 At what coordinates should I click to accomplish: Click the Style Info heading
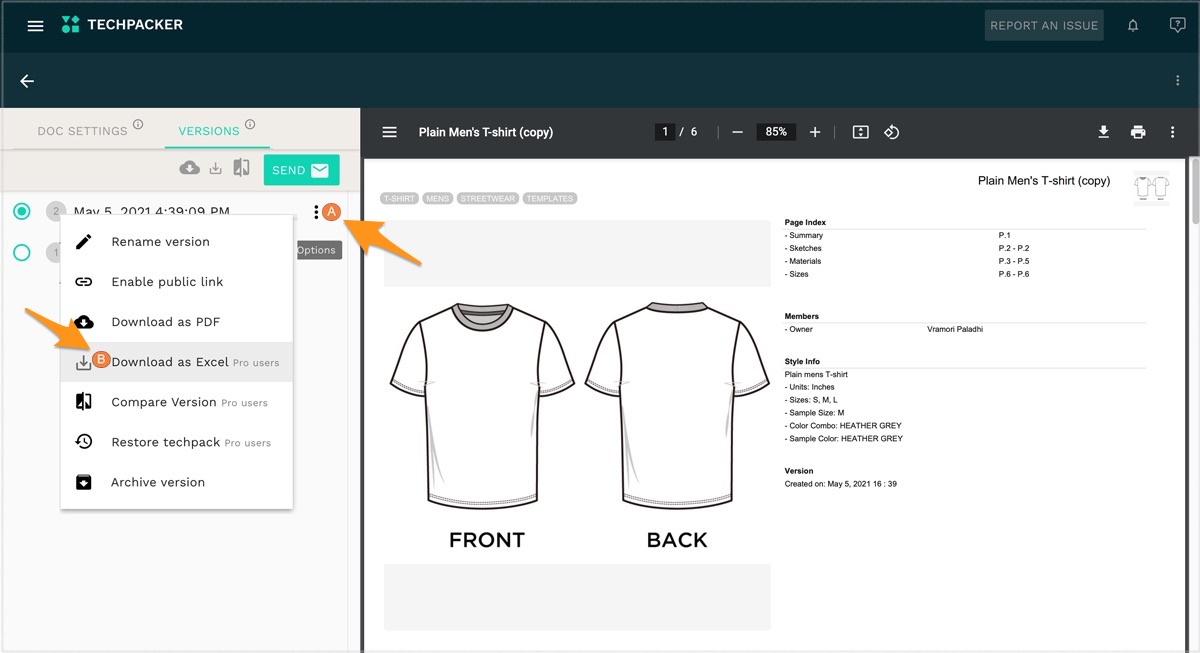[802, 362]
